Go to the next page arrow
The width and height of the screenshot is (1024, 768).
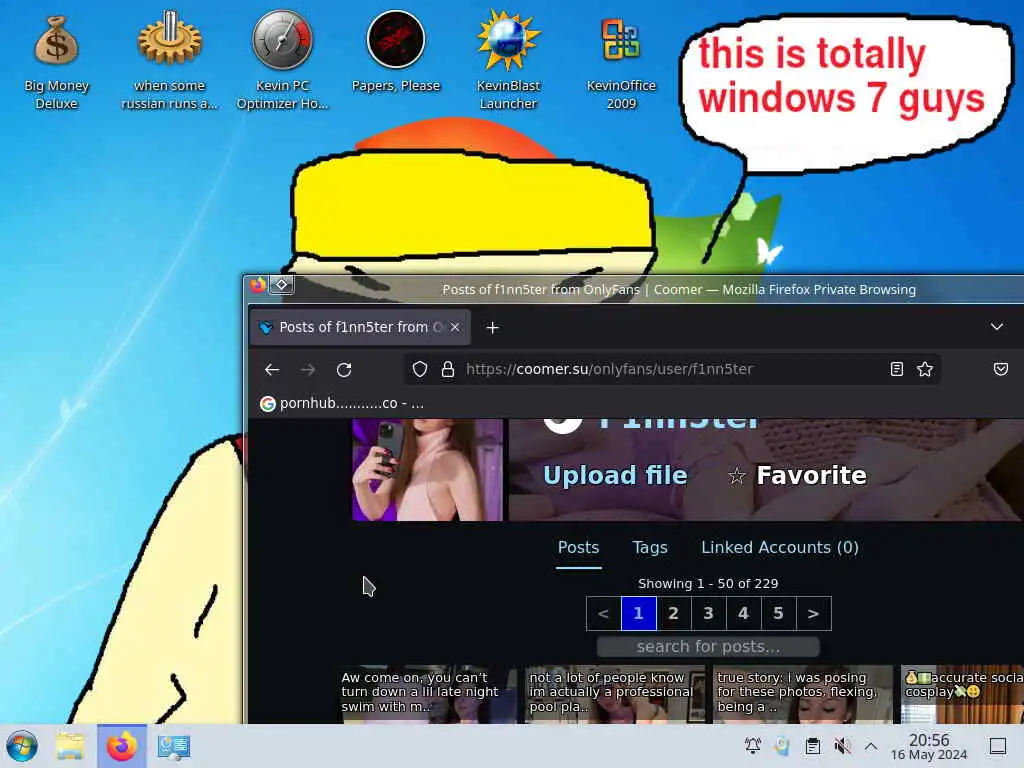[813, 613]
